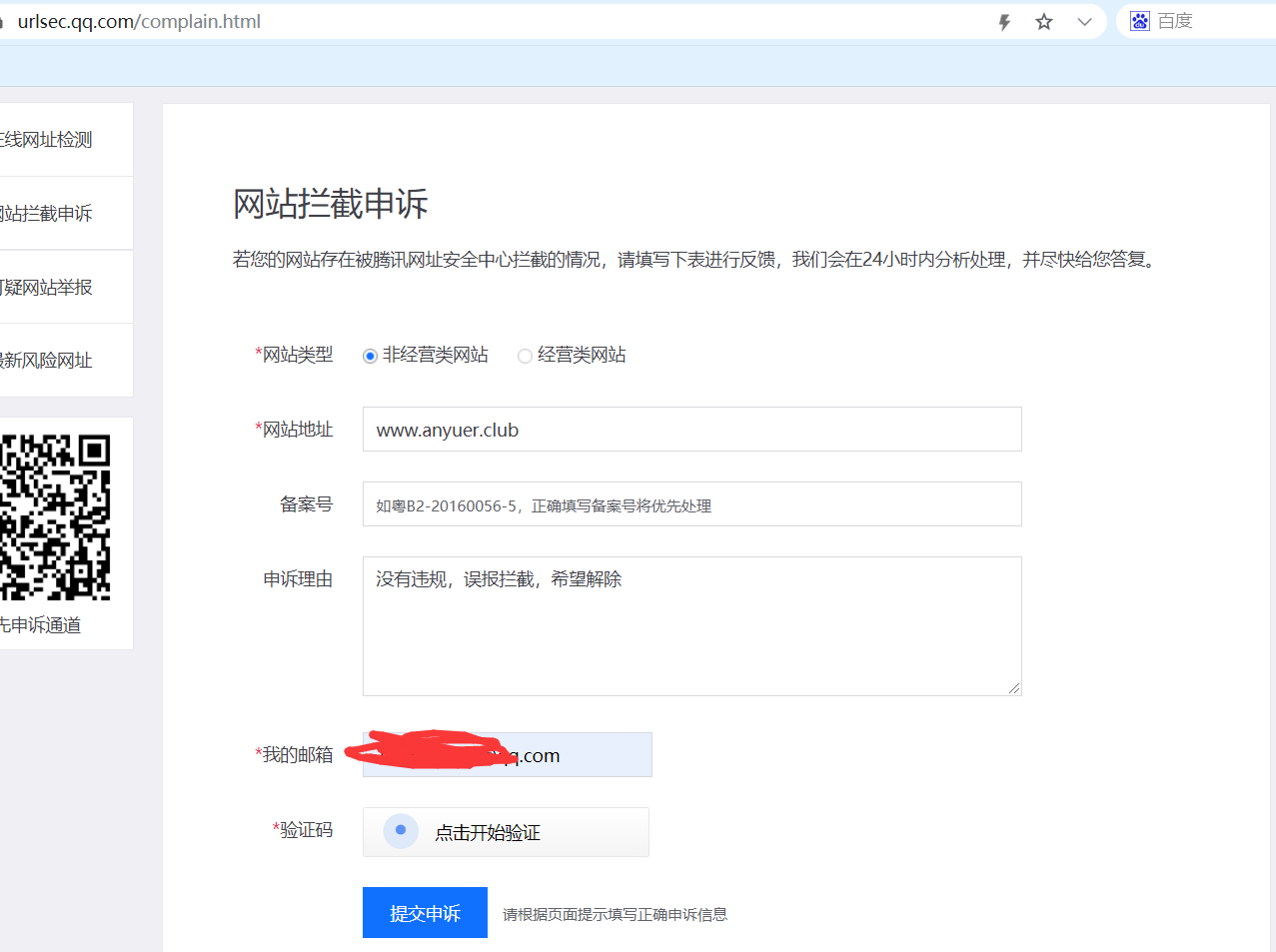Click the lightning speed-mode icon in address bar
1276x952 pixels.
click(x=1004, y=22)
